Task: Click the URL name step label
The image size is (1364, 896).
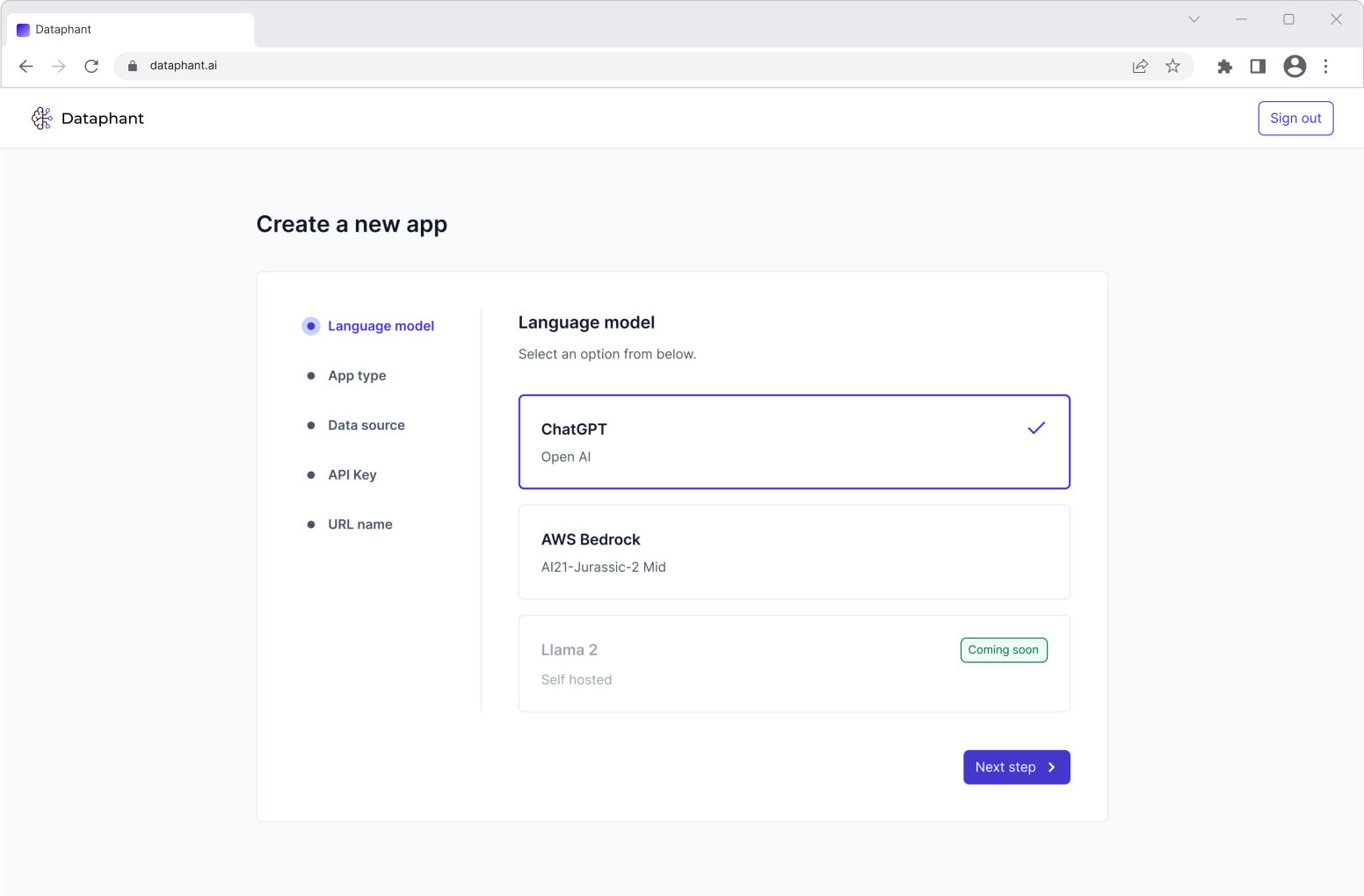Action: click(359, 524)
